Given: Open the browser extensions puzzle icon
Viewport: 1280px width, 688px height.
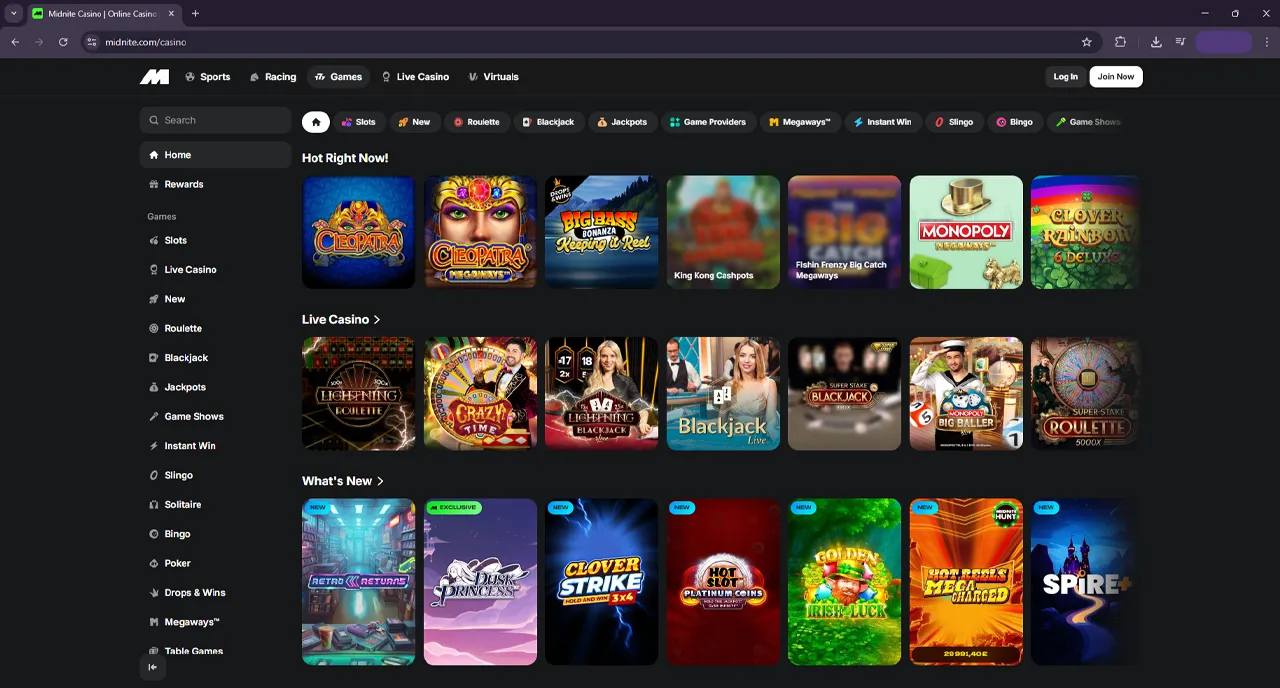Looking at the screenshot, I should tap(1120, 42).
